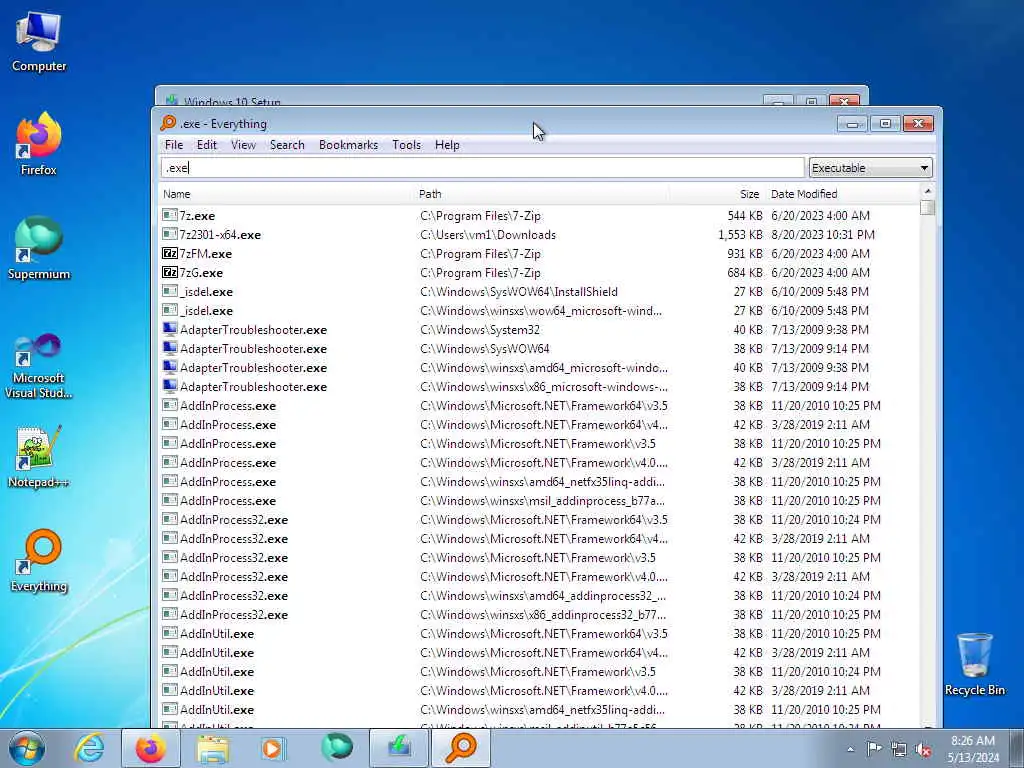This screenshot has height=768, width=1024.
Task: Select AdapterTroubleshooter.exe in C:\Windows\SysWOW64
Action: (x=253, y=348)
